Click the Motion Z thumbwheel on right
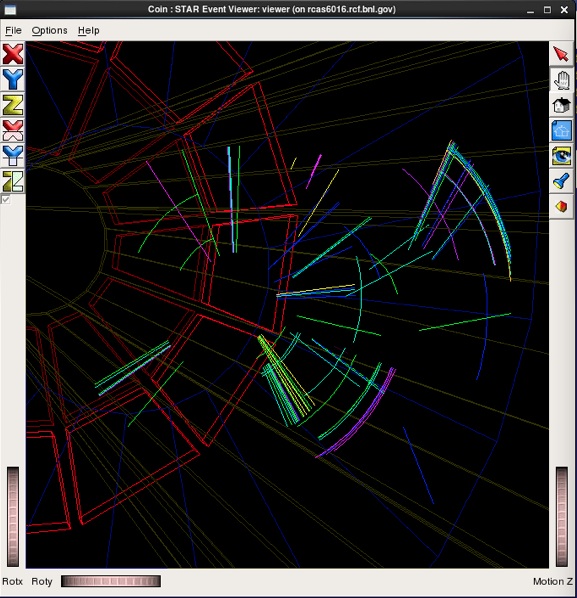This screenshot has width=577, height=598. click(x=562, y=516)
